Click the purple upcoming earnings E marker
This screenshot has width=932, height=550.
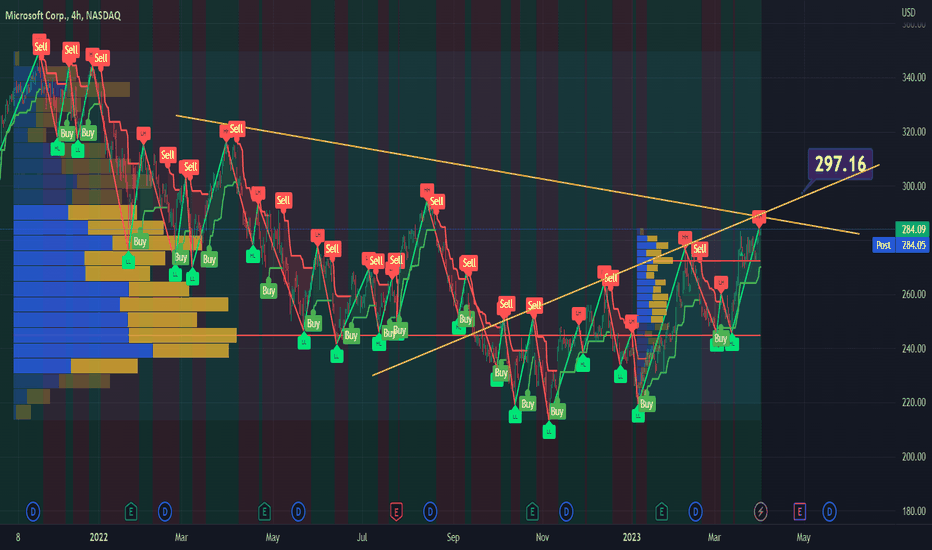799,511
